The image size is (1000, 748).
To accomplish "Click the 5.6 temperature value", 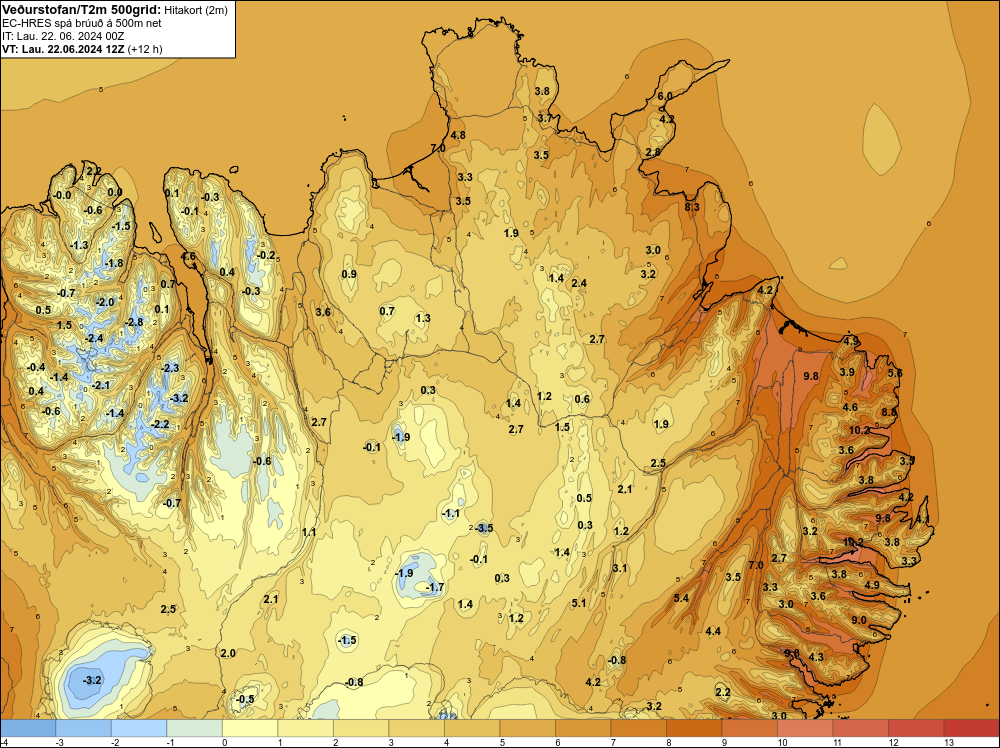I will [x=895, y=373].
